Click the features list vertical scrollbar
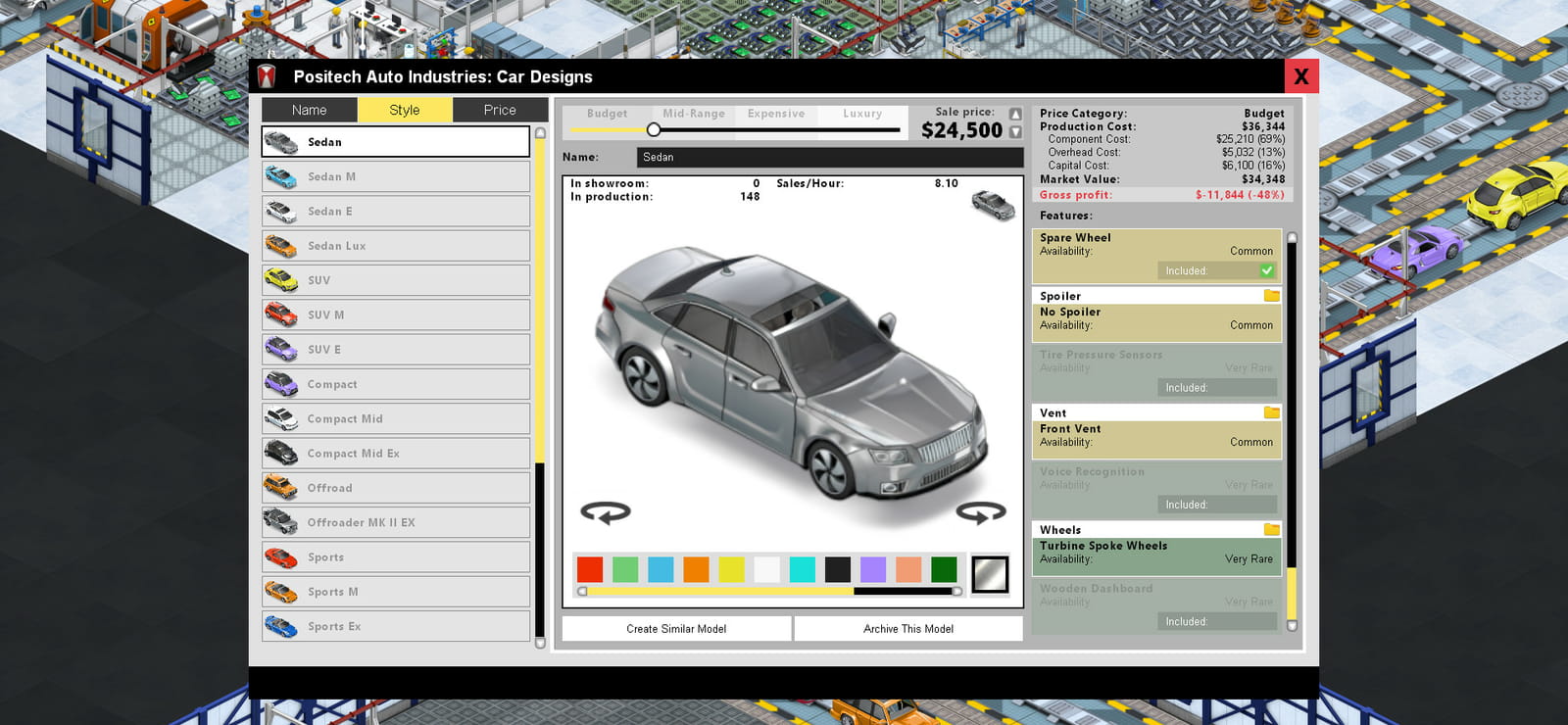 pos(1292,432)
